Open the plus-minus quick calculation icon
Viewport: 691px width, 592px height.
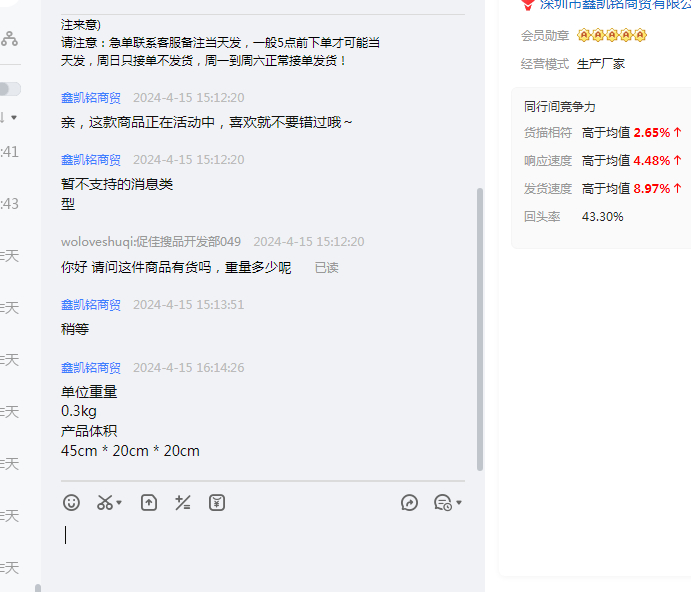point(182,503)
